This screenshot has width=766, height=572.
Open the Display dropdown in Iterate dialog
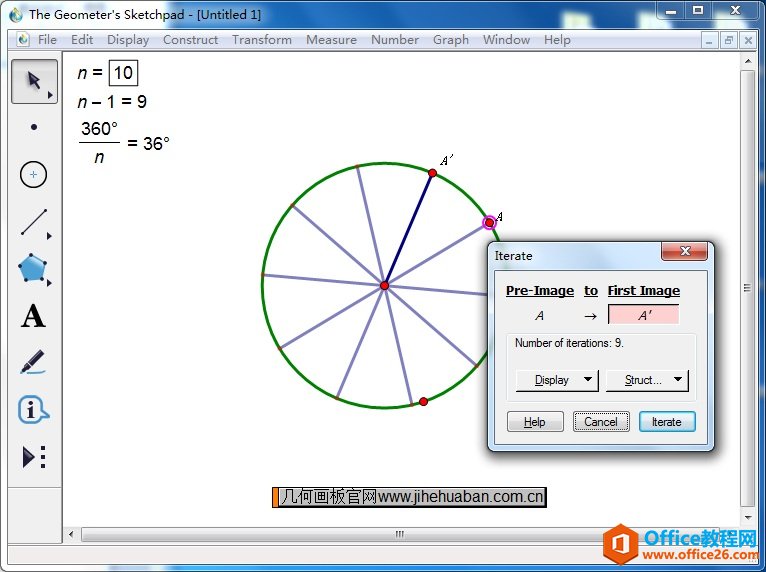coord(557,380)
